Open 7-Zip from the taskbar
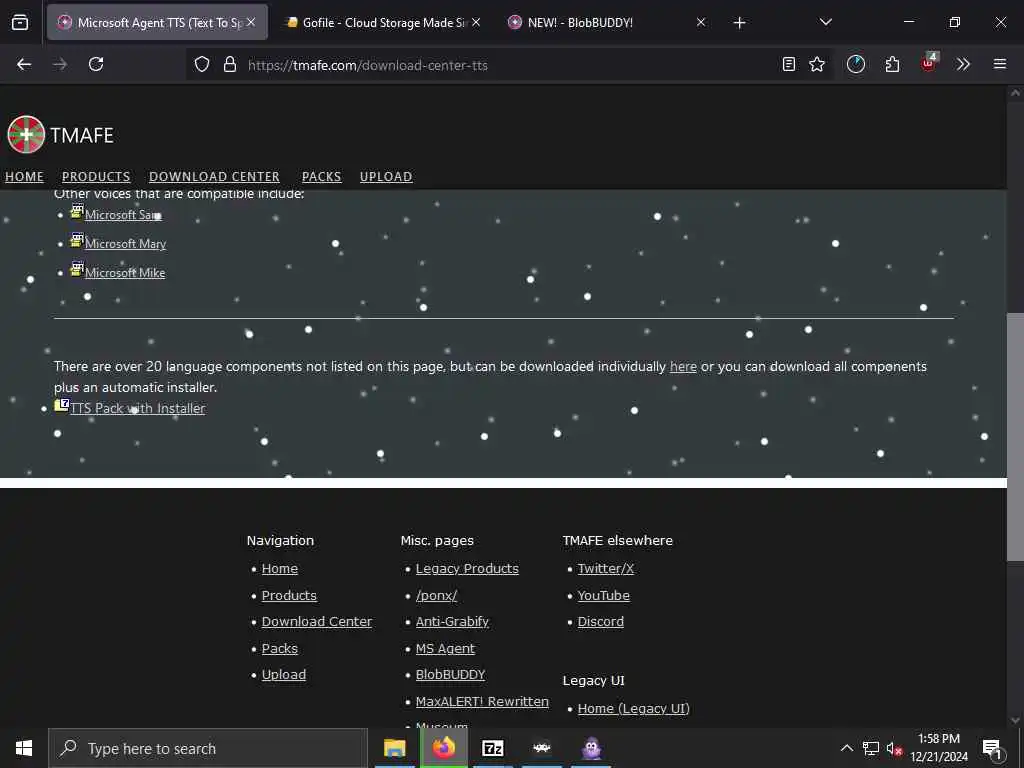1024x768 pixels. click(492, 748)
